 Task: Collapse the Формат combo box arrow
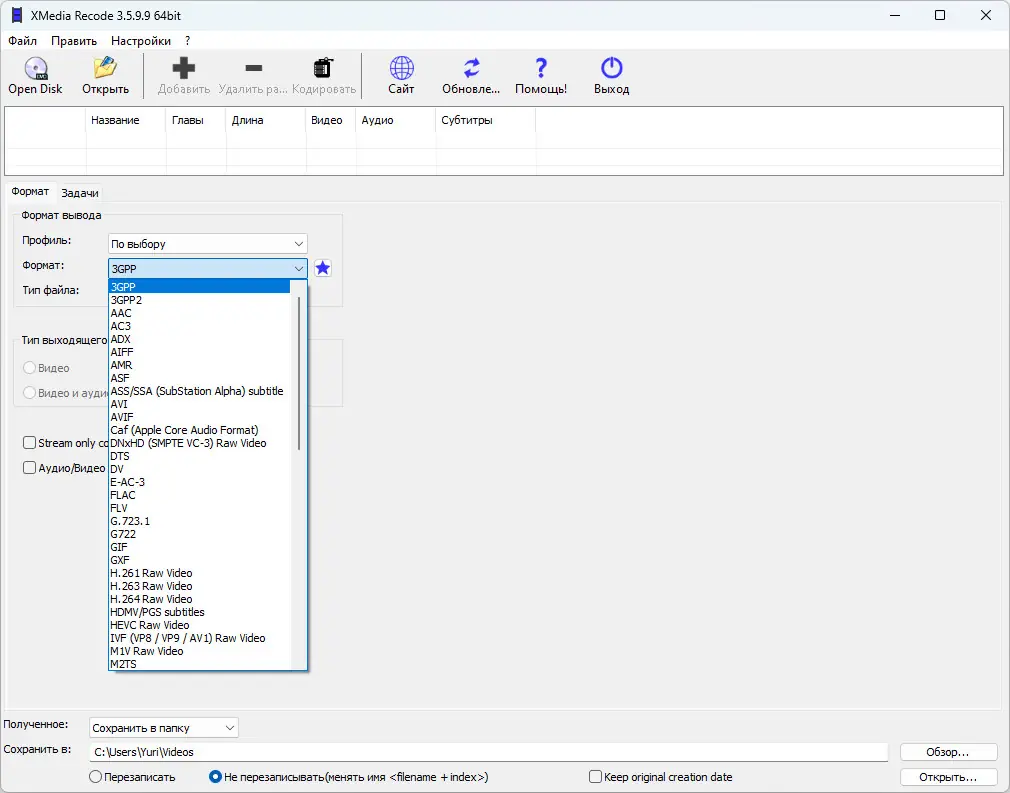tap(299, 269)
